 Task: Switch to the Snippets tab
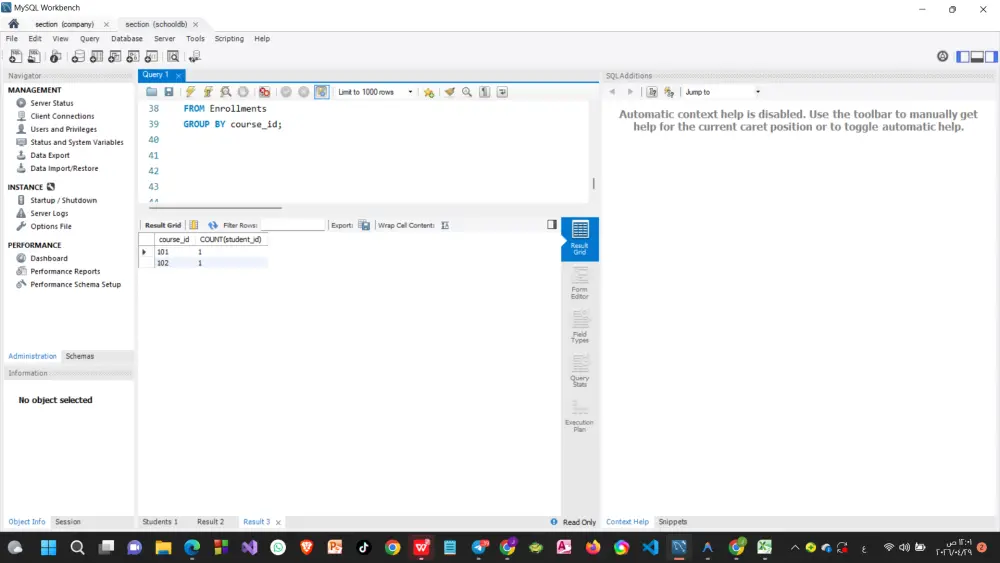coord(672,522)
